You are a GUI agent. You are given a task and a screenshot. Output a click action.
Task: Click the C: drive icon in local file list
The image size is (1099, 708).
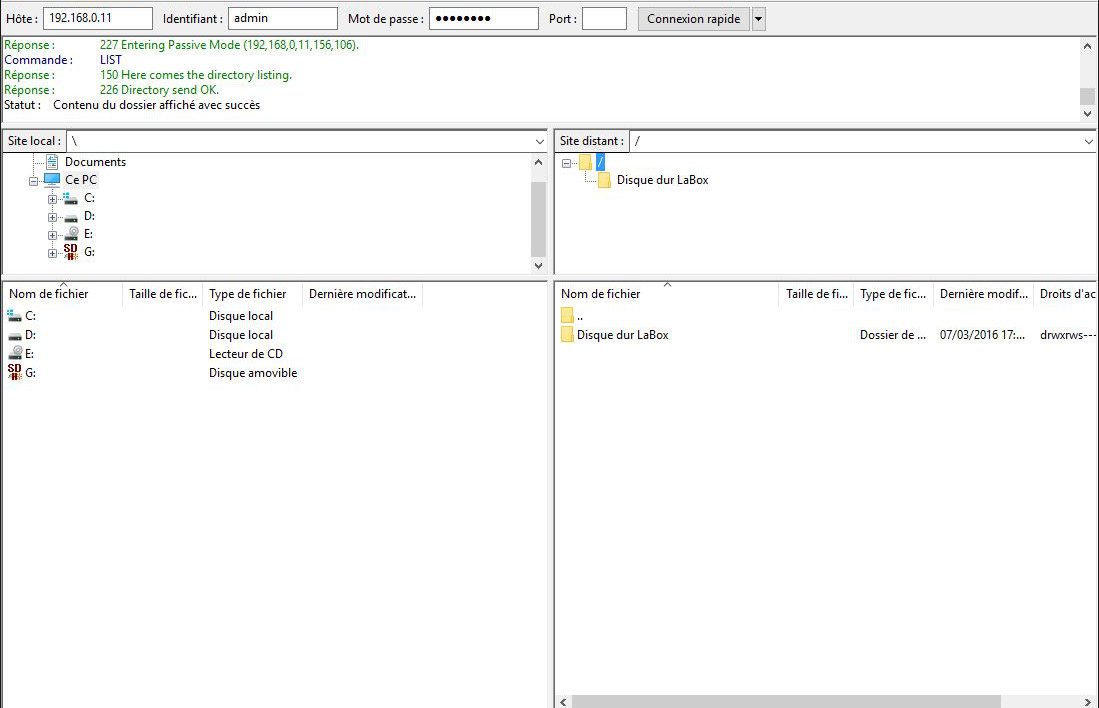coord(14,316)
